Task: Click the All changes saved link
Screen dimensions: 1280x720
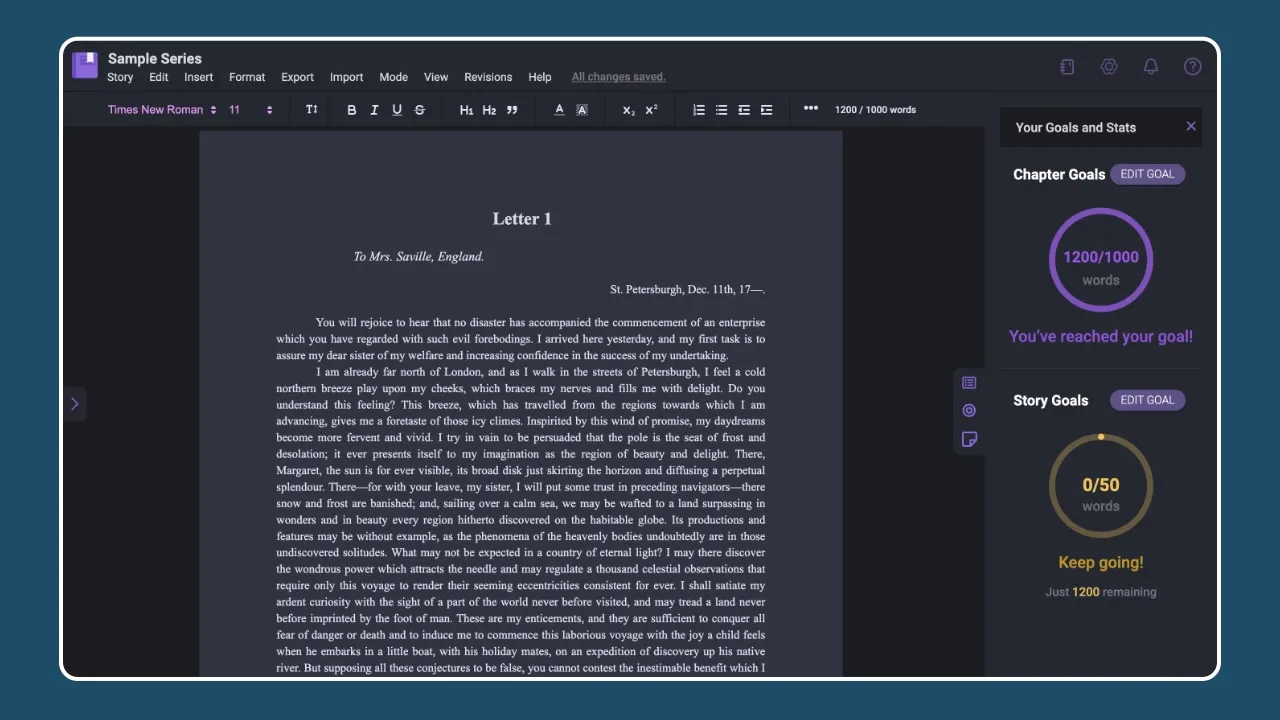Action: coord(618,76)
